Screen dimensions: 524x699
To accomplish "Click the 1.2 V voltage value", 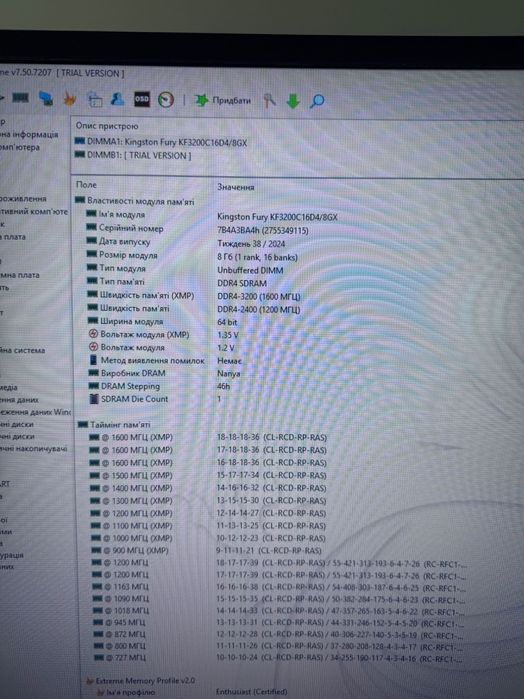I will coord(226,348).
